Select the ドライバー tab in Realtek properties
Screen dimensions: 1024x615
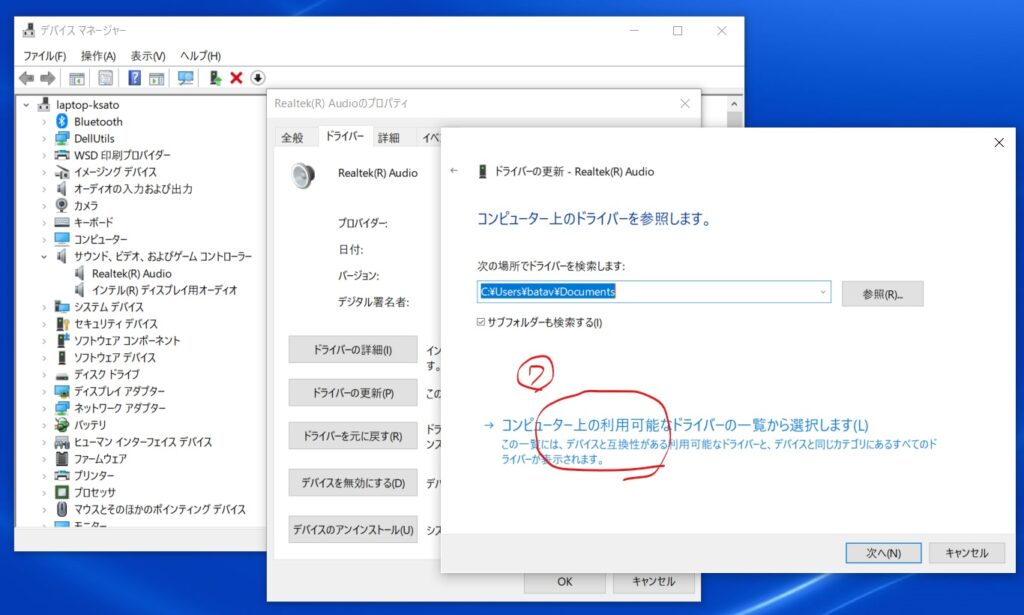pos(344,136)
